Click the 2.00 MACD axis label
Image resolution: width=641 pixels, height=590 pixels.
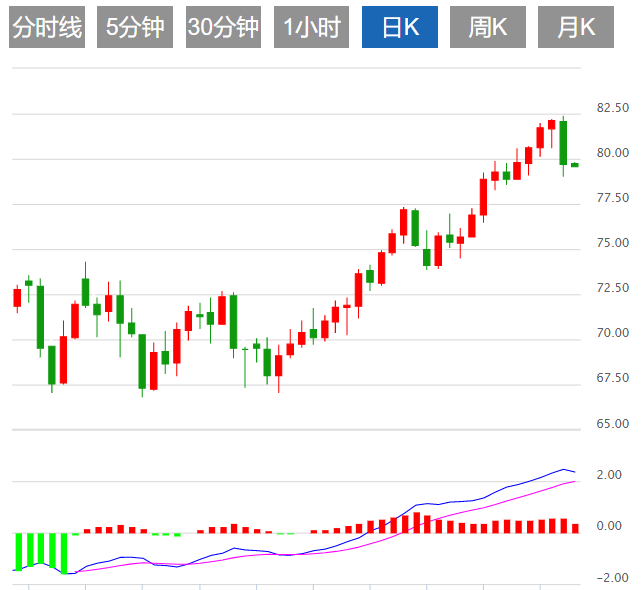609,474
